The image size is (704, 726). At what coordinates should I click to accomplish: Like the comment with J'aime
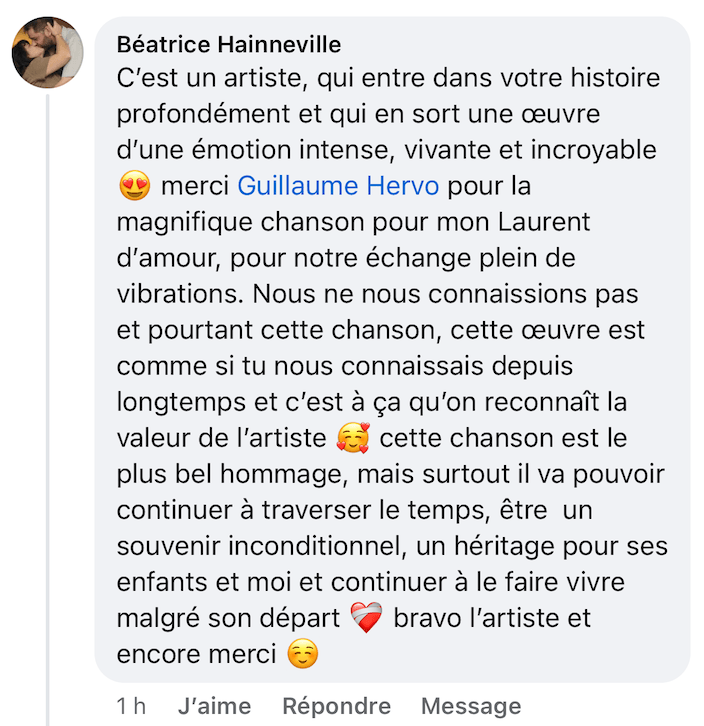[214, 706]
